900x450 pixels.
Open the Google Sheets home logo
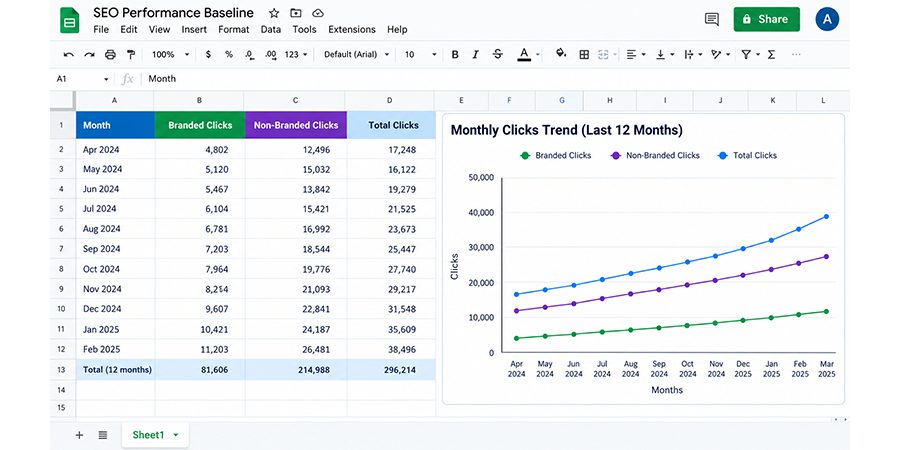click(x=69, y=20)
